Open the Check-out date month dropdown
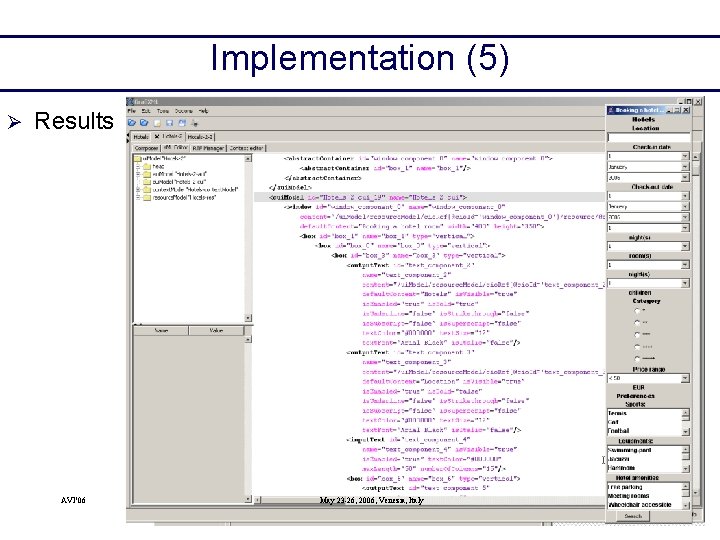The image size is (720, 540). point(685,207)
